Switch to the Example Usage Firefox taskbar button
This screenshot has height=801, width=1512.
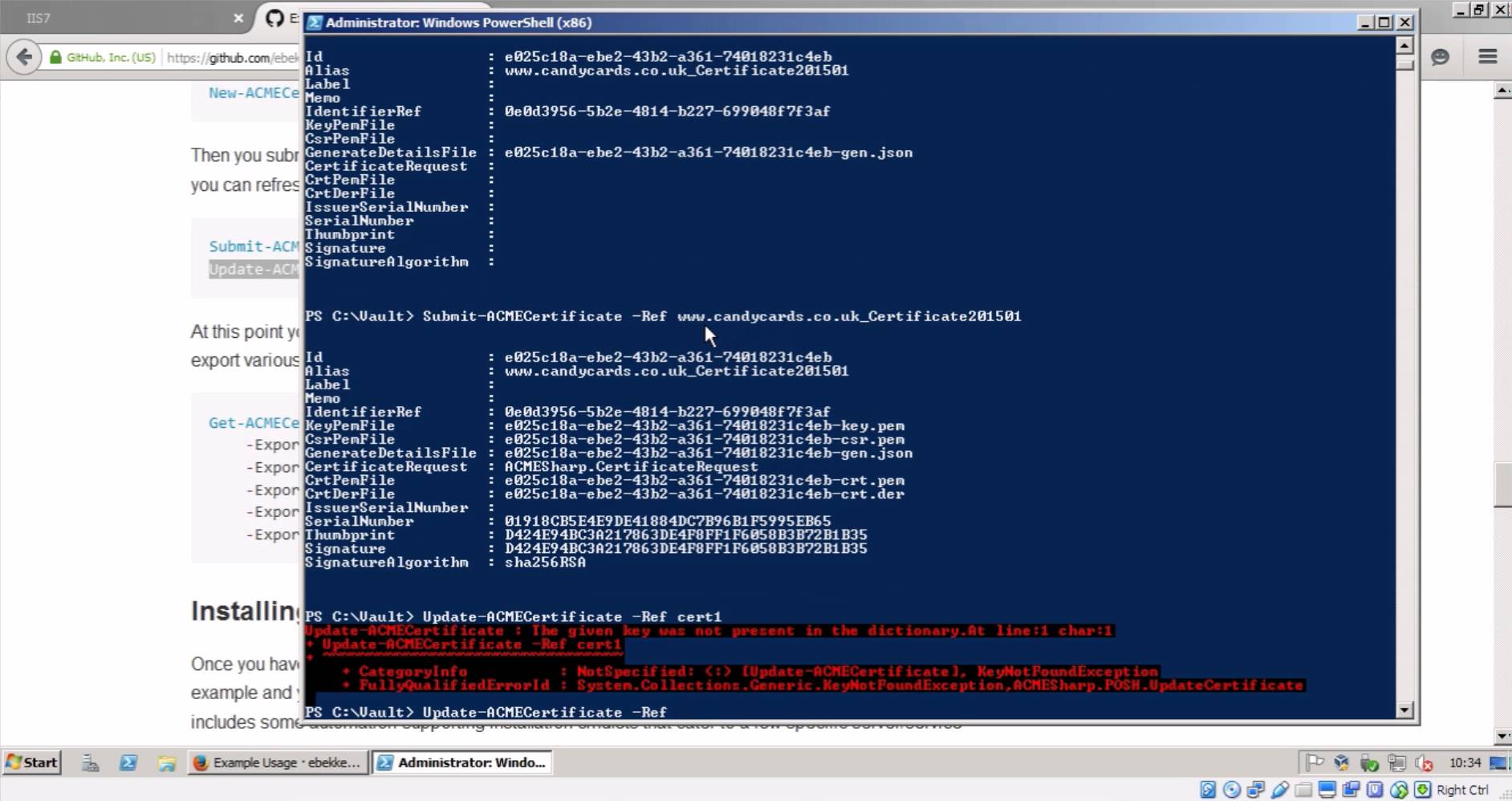tap(278, 762)
